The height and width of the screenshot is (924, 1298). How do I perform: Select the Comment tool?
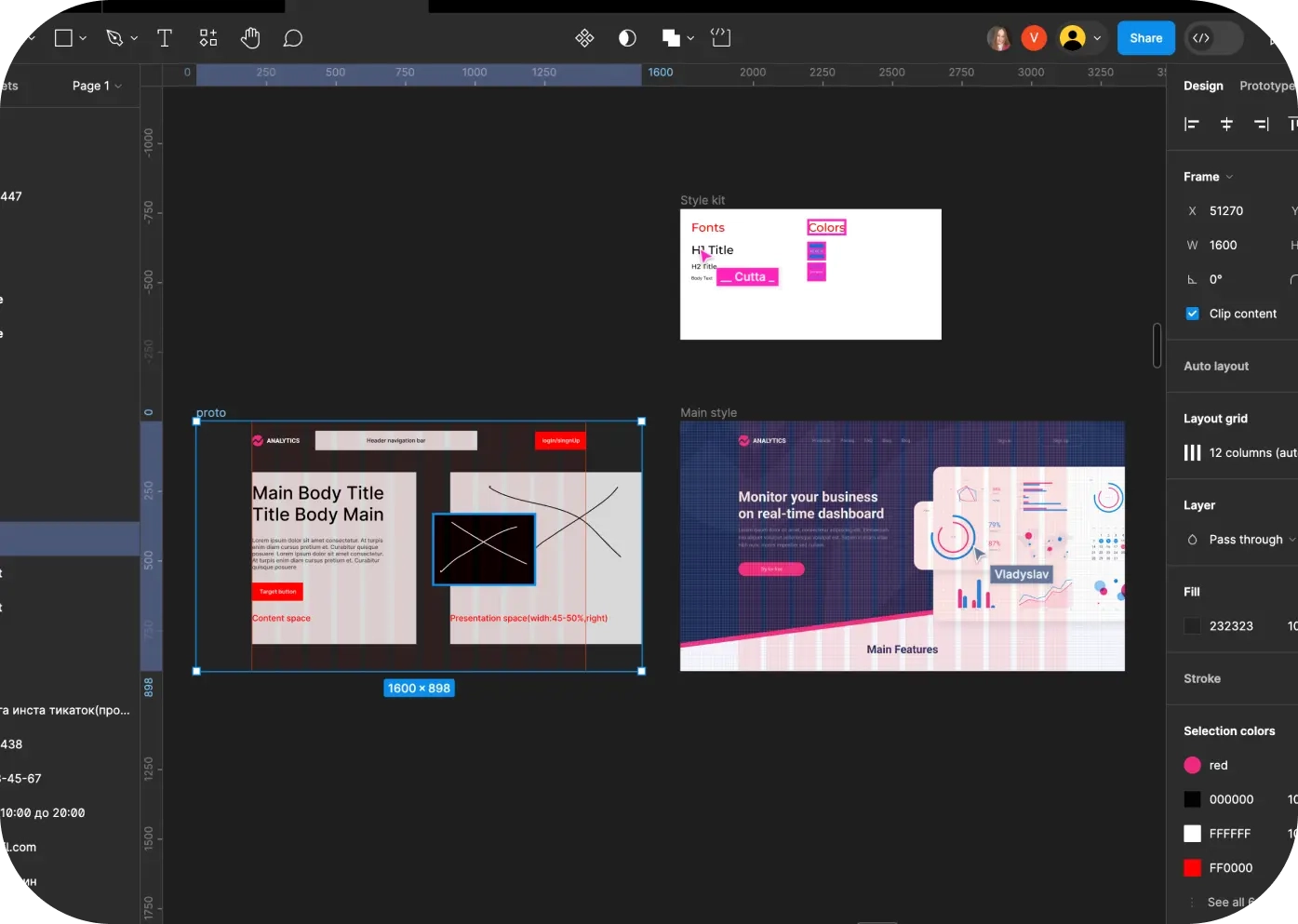293,38
